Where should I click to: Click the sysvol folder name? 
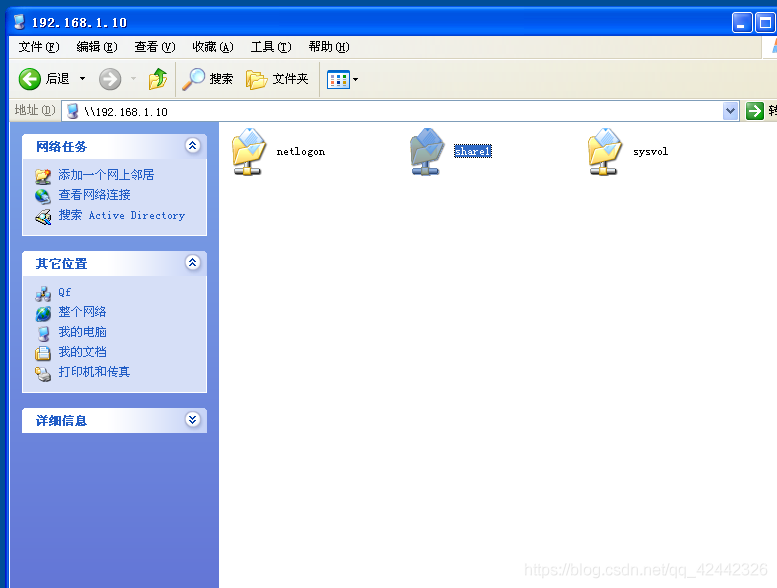coord(651,152)
